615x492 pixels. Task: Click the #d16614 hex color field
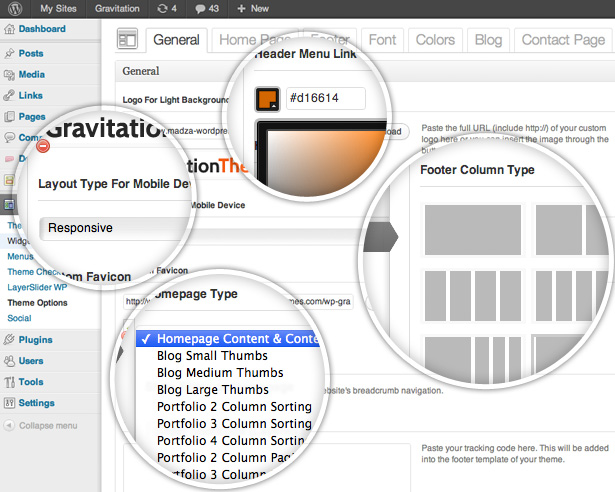[x=326, y=98]
